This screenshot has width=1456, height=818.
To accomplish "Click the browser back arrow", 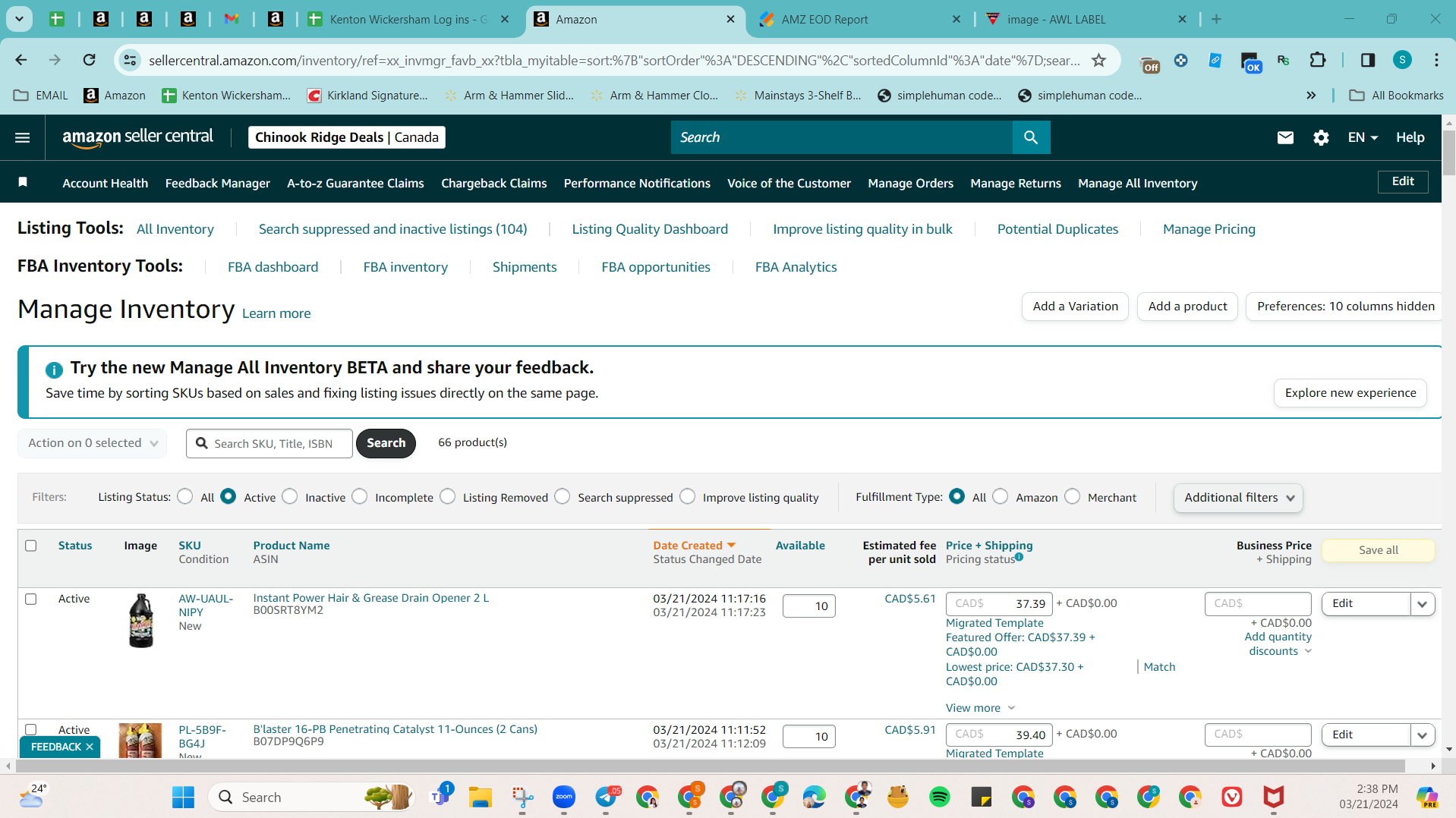I will click(21, 60).
